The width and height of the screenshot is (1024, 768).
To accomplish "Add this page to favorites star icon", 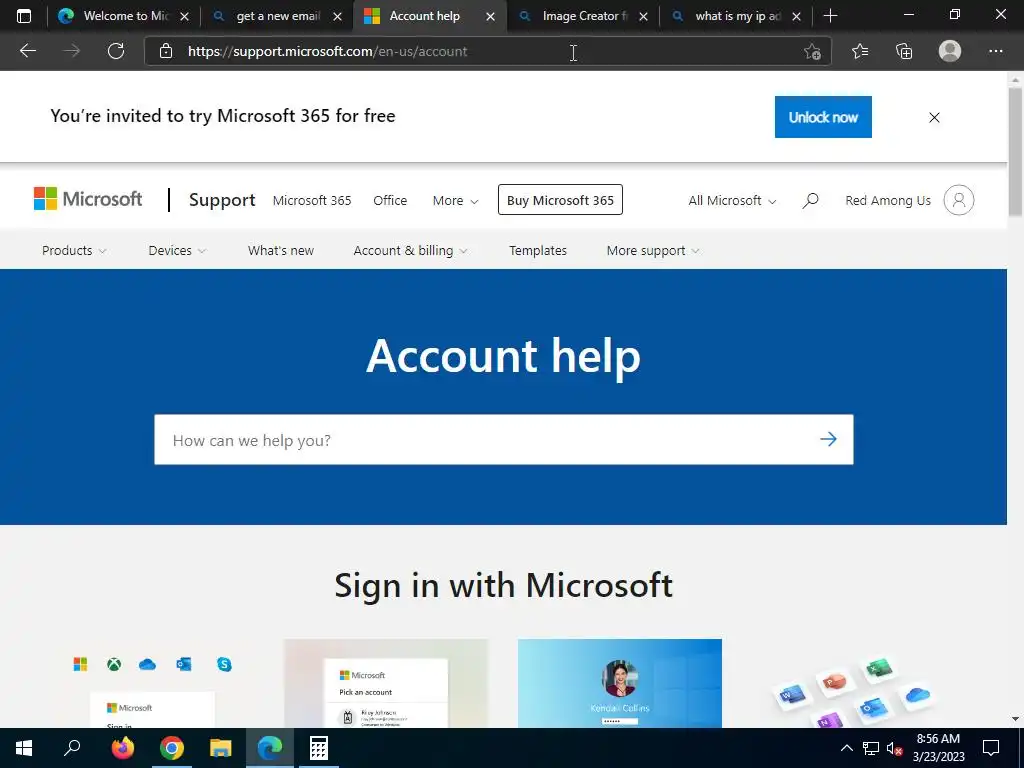I will [x=812, y=51].
